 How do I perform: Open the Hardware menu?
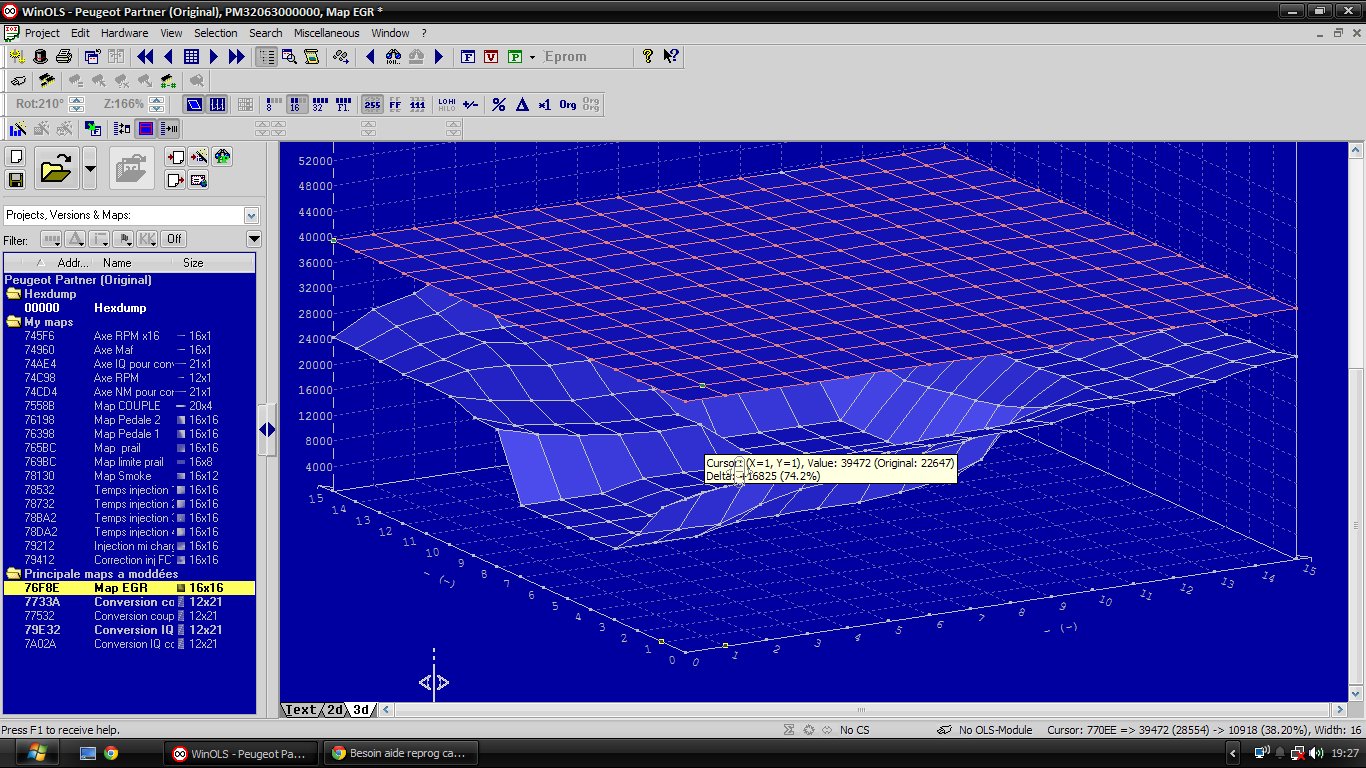124,33
